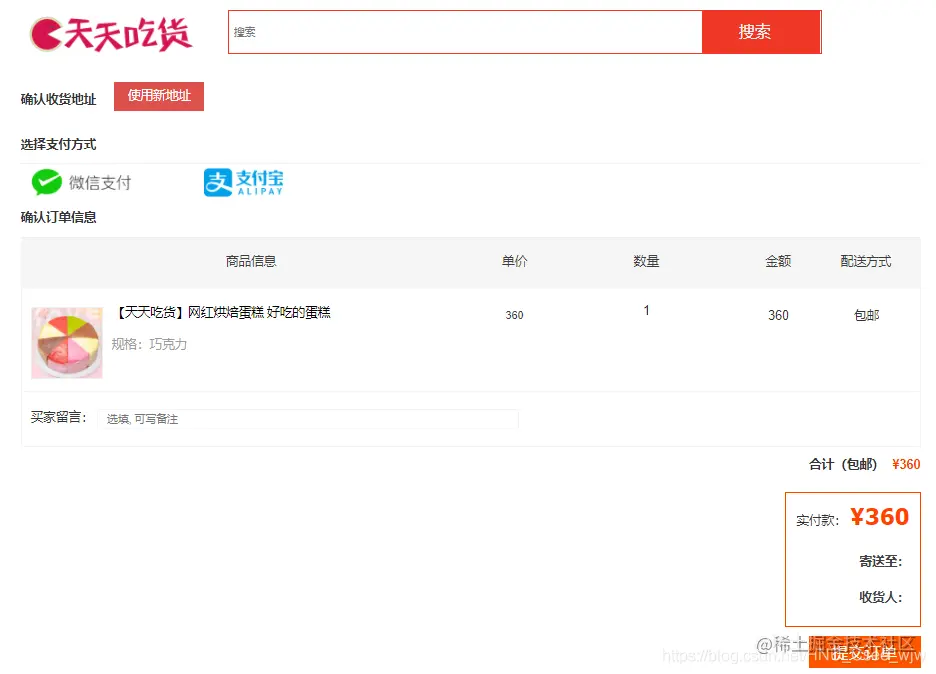Click the 金额 column header
Screen dimensions: 936x674
point(778,261)
